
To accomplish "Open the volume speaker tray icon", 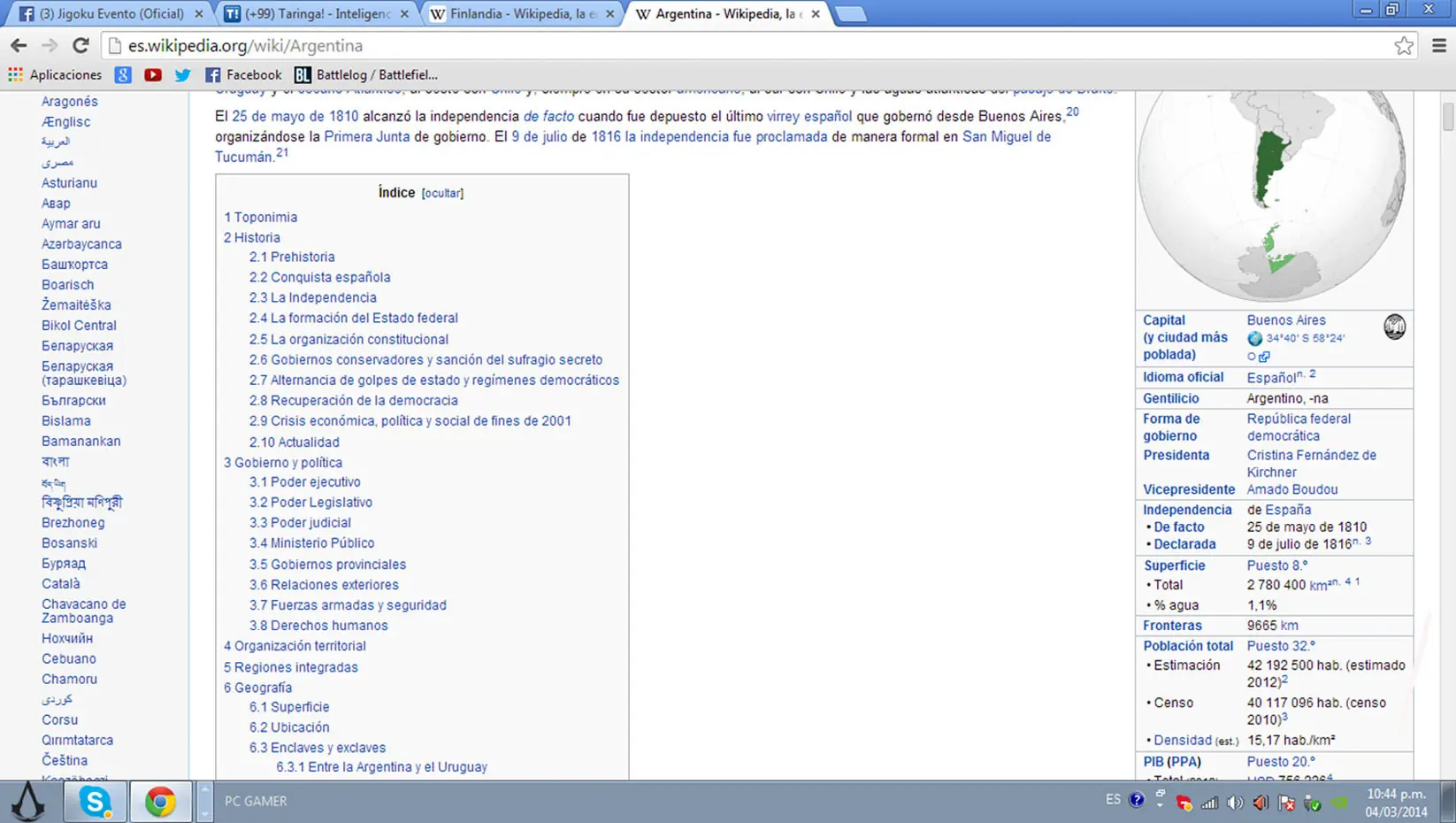I will [x=1236, y=803].
